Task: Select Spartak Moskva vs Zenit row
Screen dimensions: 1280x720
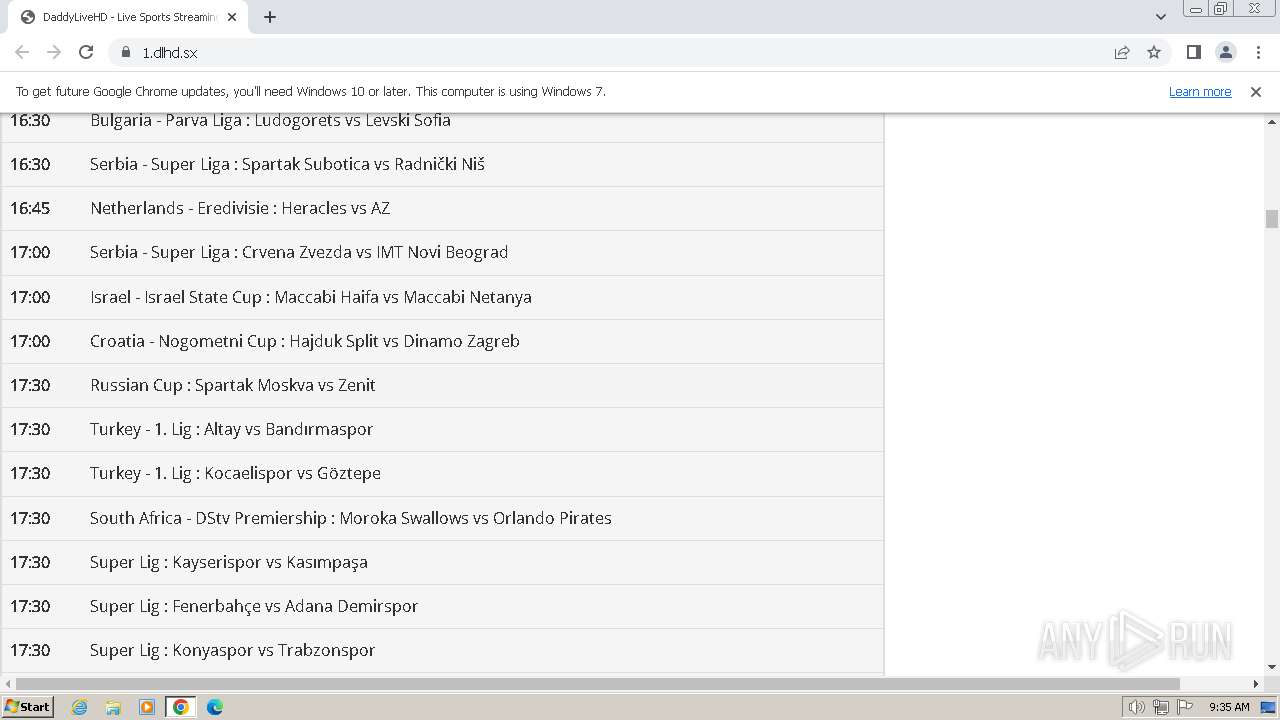Action: (443, 385)
